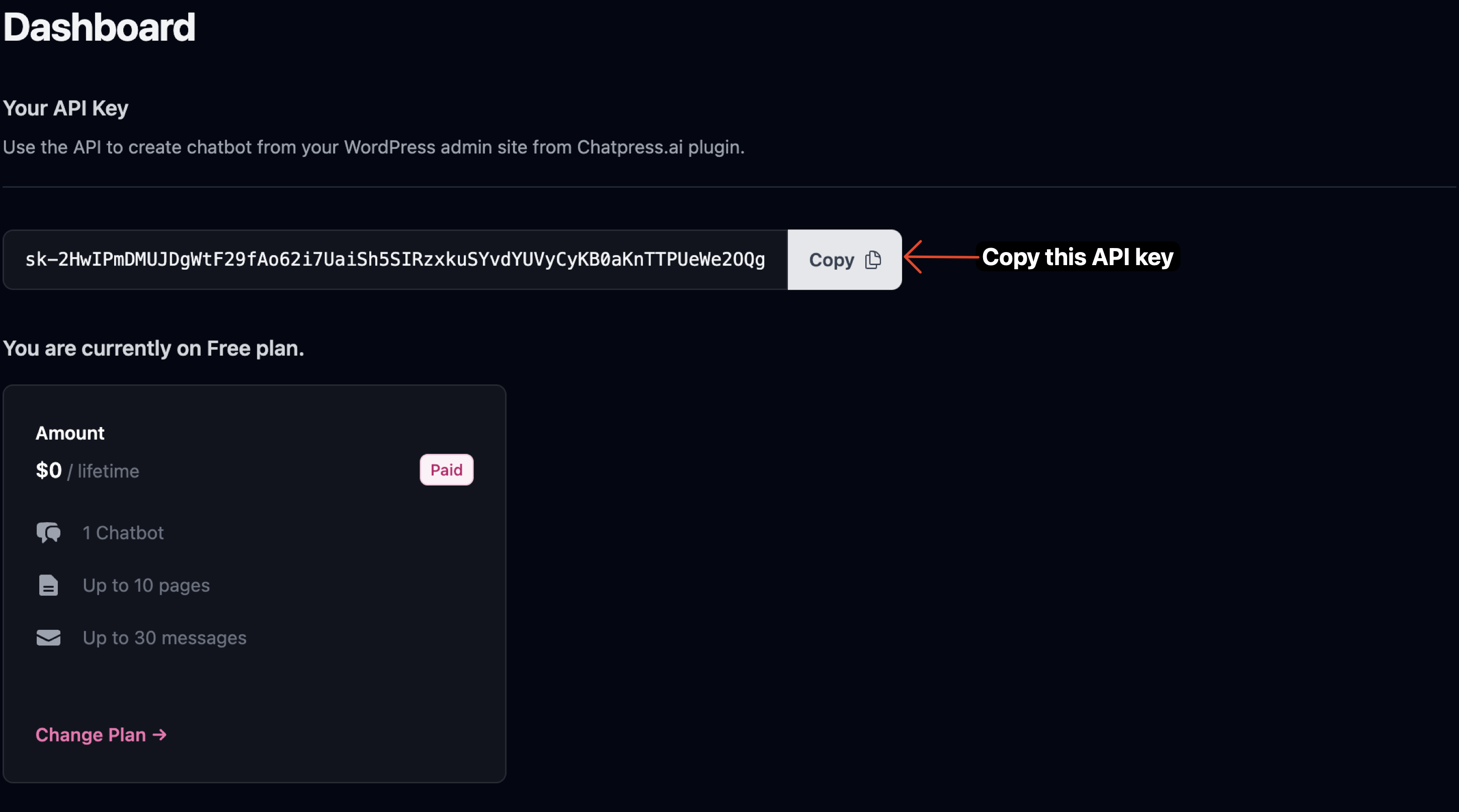
Task: Open the Dashboard heading
Action: point(99,26)
